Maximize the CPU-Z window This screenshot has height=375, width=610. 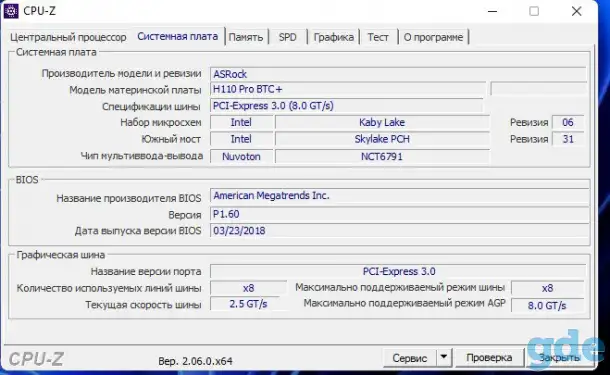pyautogui.click(x=534, y=11)
